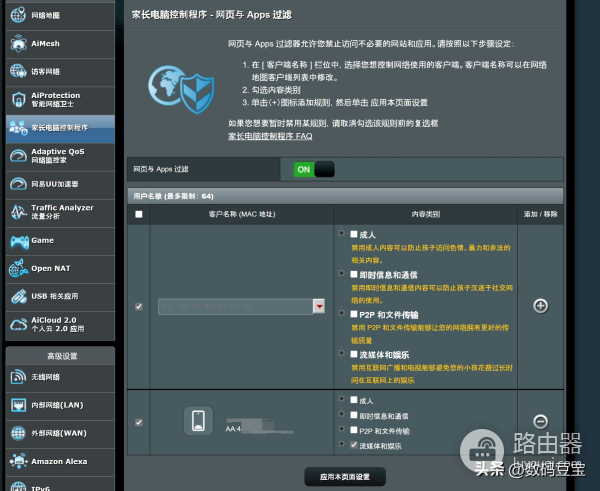Click the AiMesh sidebar icon
This screenshot has height=491, width=600.
click(x=18, y=43)
